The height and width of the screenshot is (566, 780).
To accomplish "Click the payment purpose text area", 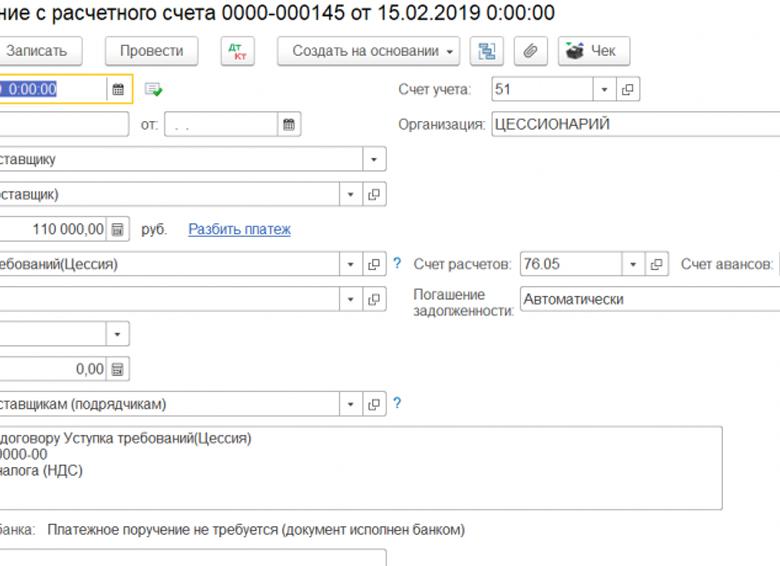I will [x=361, y=468].
